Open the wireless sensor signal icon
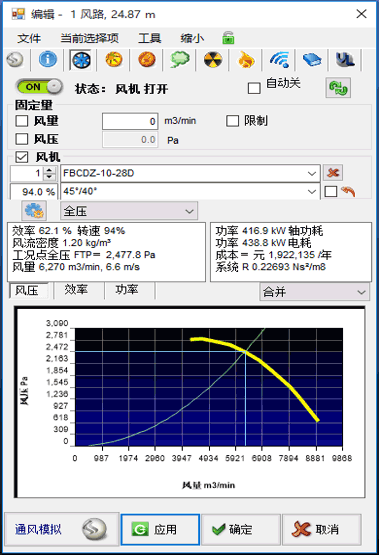Viewport: 379px width, 555px height. pos(279,59)
